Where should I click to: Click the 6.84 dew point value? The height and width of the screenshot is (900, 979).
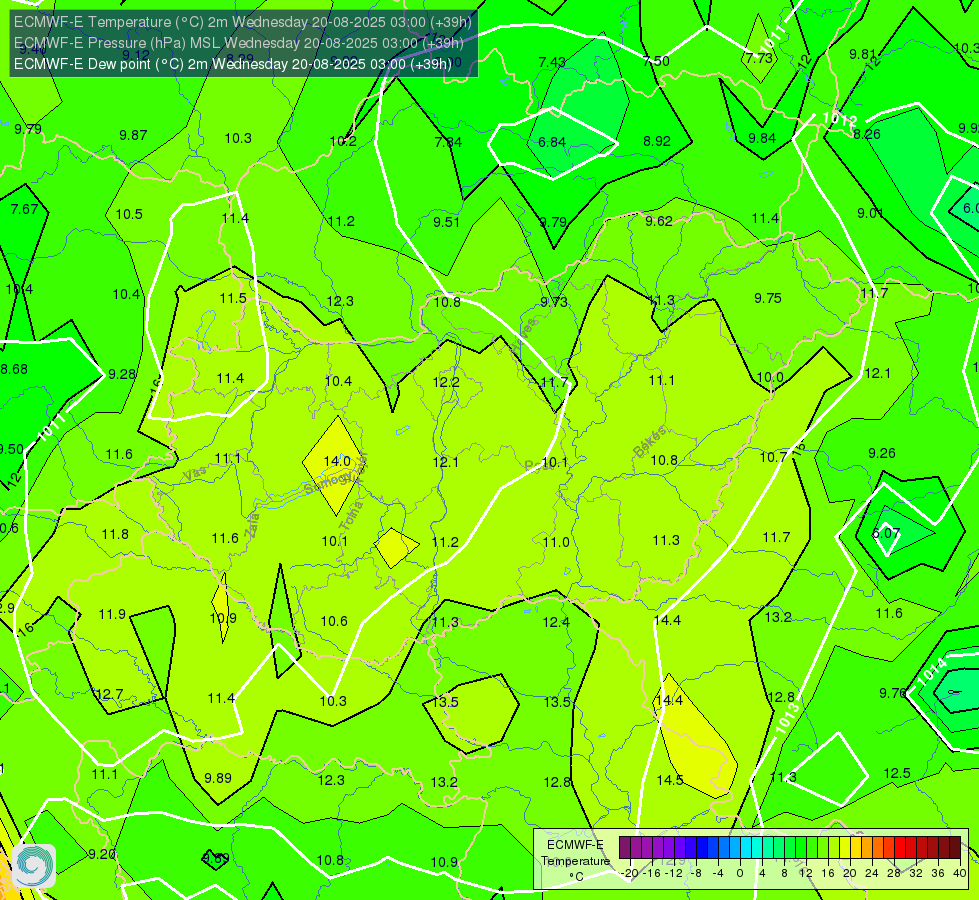(x=552, y=142)
